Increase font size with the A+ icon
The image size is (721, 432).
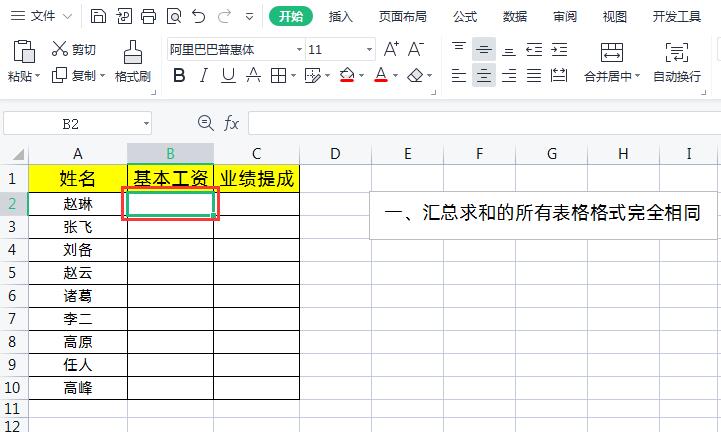pos(391,49)
